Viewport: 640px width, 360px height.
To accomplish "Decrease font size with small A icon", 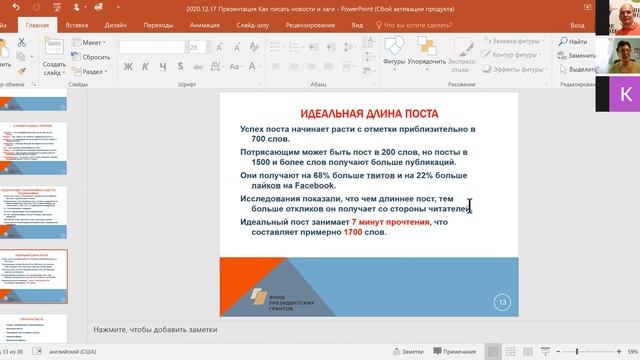I will coord(236,47).
